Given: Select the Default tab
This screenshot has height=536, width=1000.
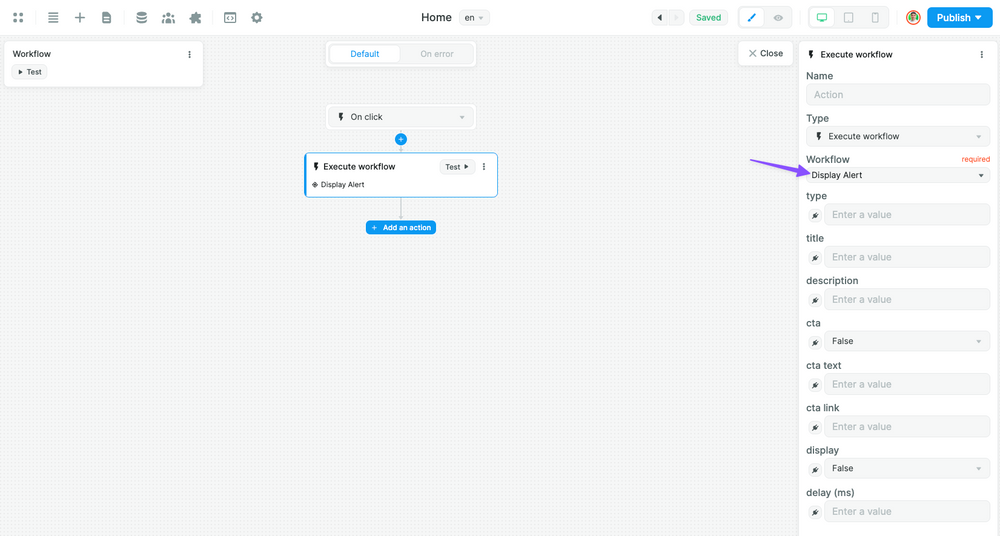Looking at the screenshot, I should pyautogui.click(x=365, y=54).
